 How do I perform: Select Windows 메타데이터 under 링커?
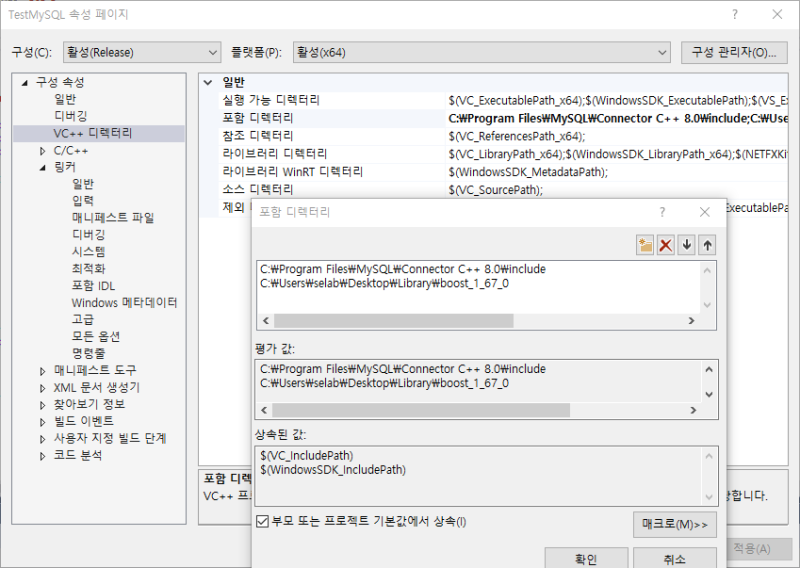click(124, 303)
